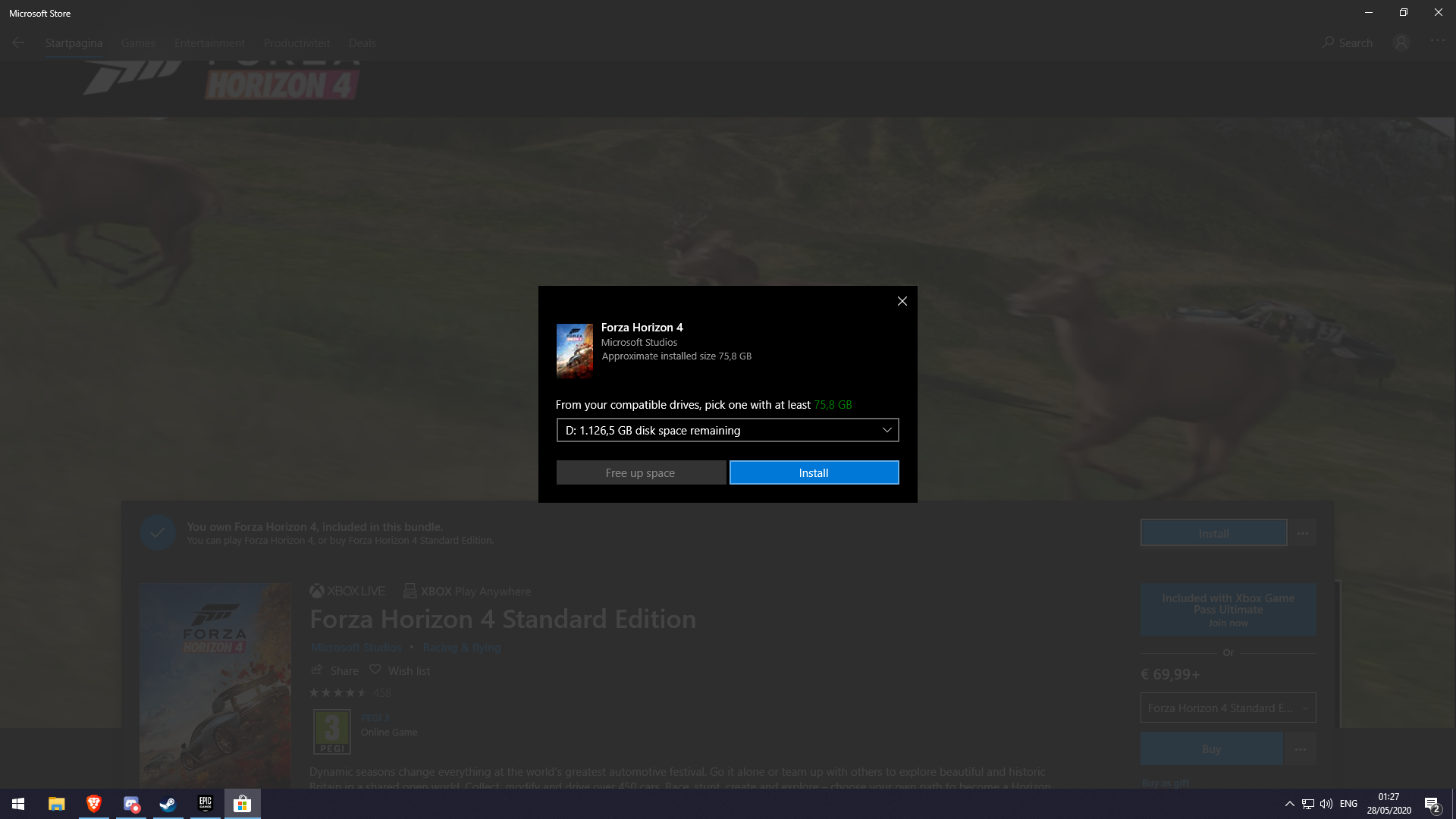Viewport: 1456px width, 819px height.
Task: Open the user account icon
Action: click(x=1401, y=42)
